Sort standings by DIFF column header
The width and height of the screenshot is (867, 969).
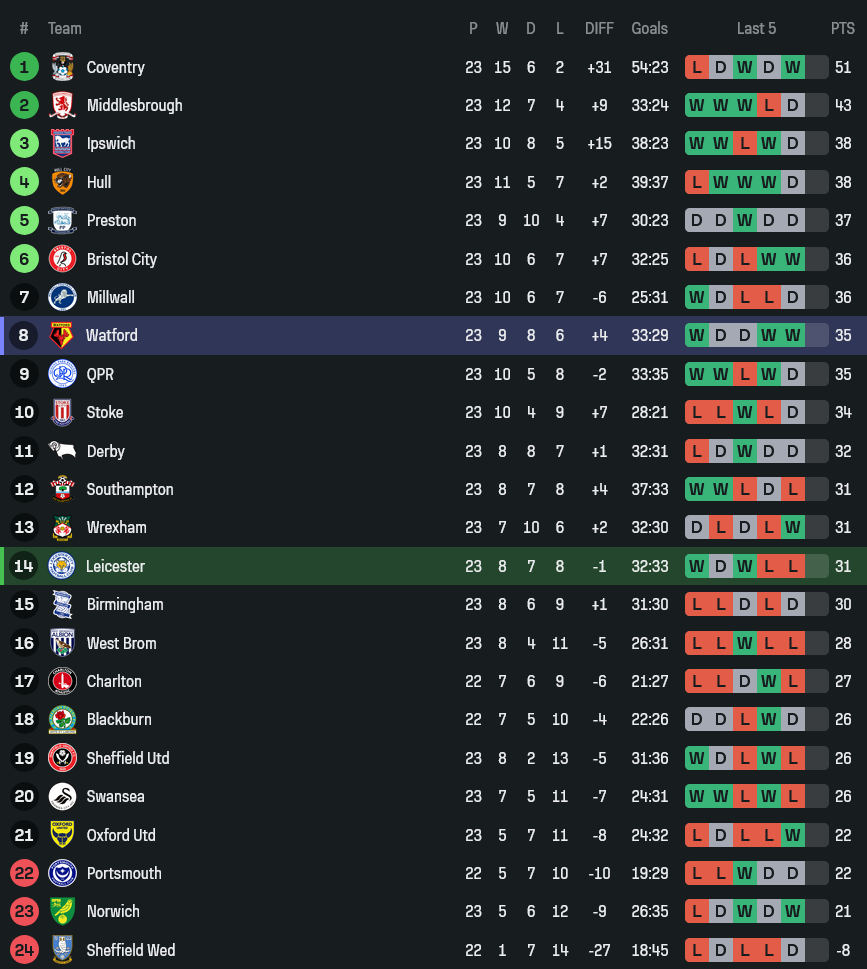tap(599, 28)
